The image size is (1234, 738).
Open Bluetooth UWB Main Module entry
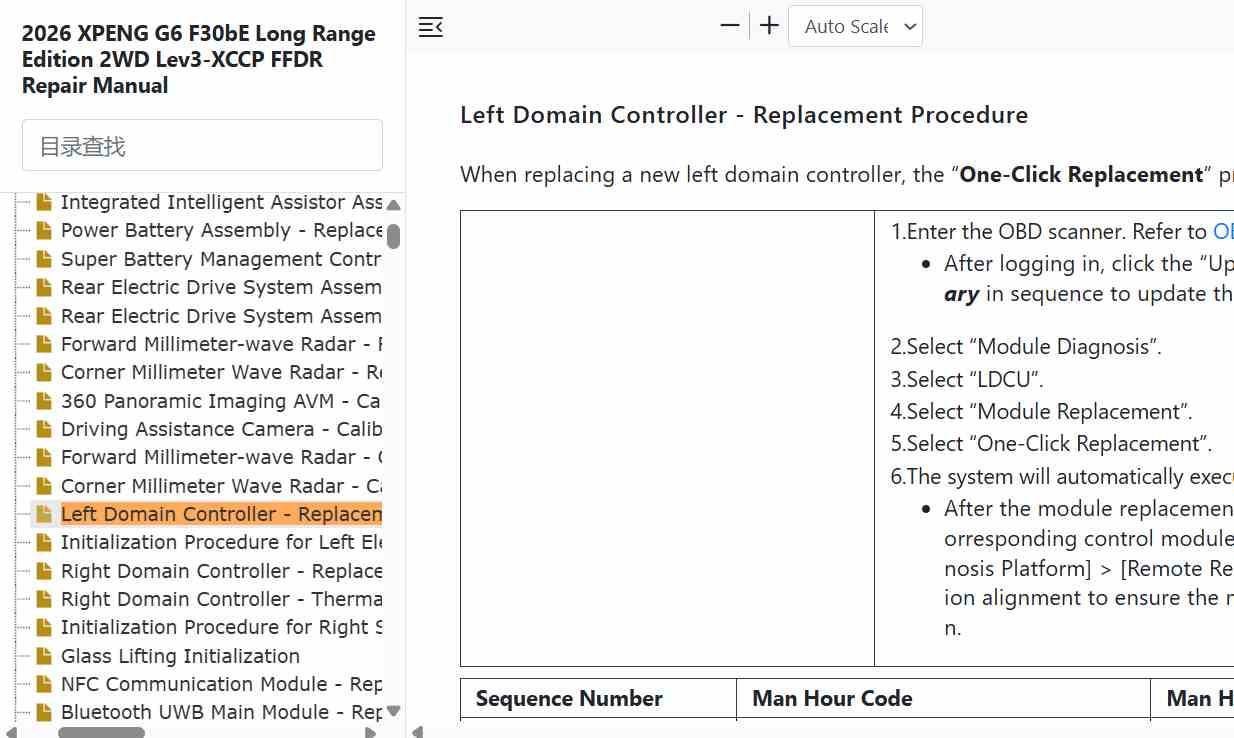pos(221,712)
